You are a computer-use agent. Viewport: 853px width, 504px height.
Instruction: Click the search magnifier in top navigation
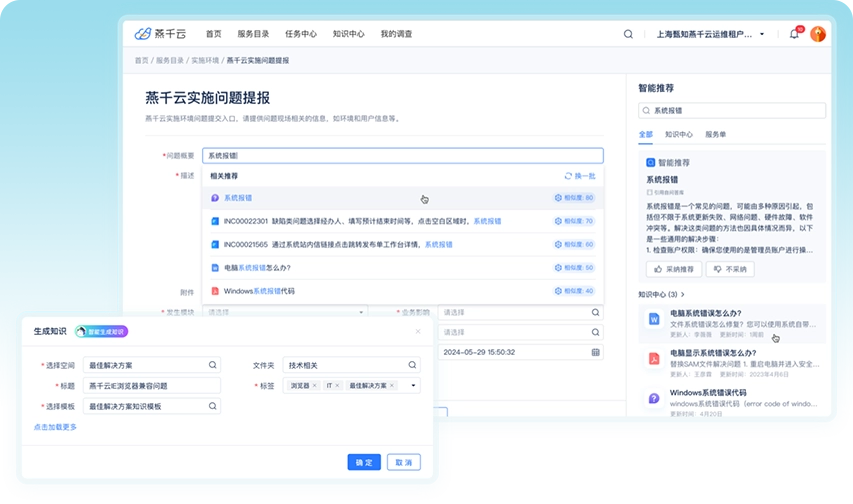click(x=628, y=34)
